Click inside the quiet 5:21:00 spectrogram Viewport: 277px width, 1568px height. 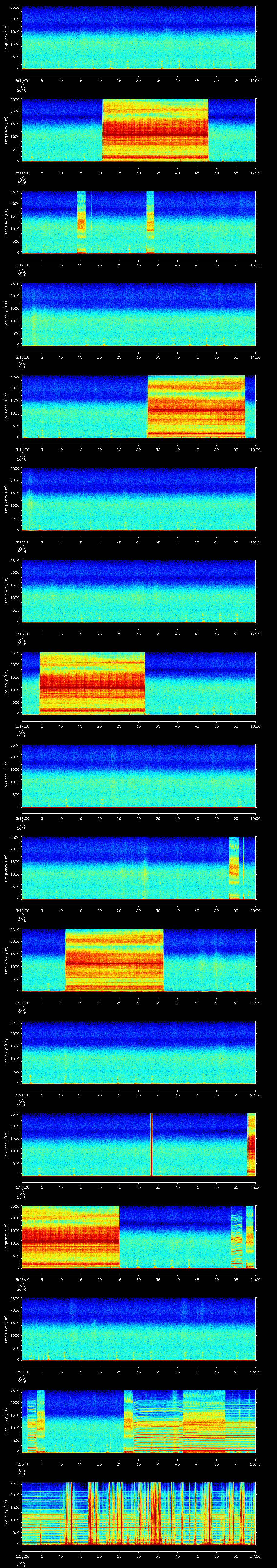tap(138, 1051)
